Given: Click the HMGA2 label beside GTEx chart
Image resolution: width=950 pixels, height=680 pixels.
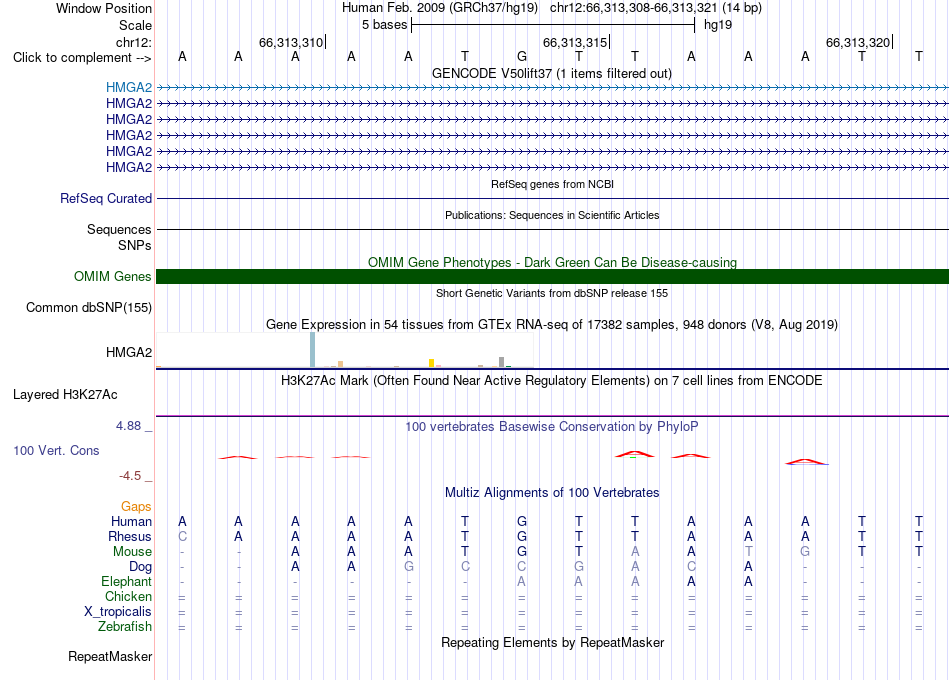Looking at the screenshot, I should (x=128, y=353).
